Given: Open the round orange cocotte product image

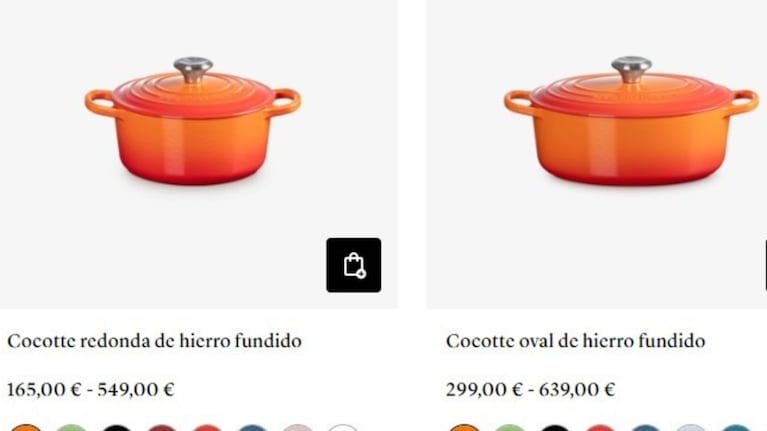Looking at the screenshot, I should (193, 121).
